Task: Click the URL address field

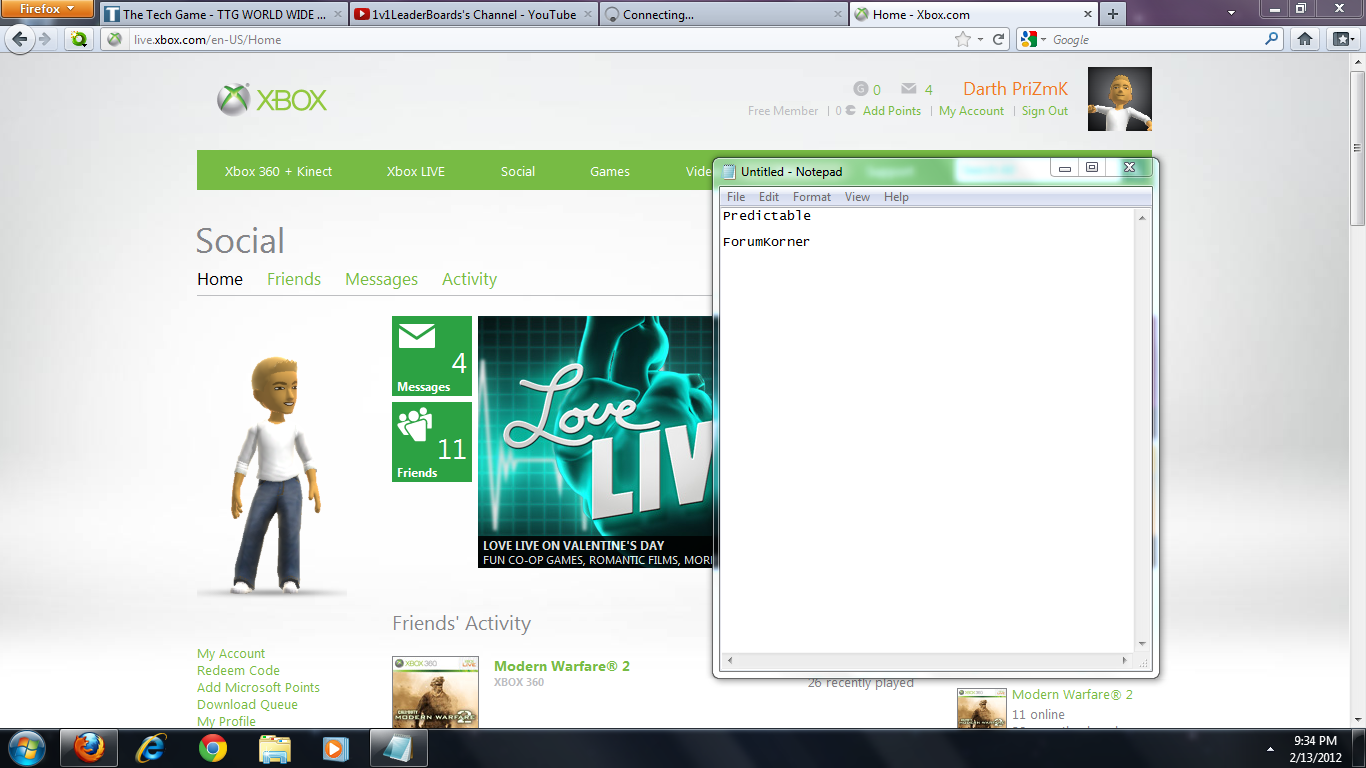Action: [x=540, y=40]
